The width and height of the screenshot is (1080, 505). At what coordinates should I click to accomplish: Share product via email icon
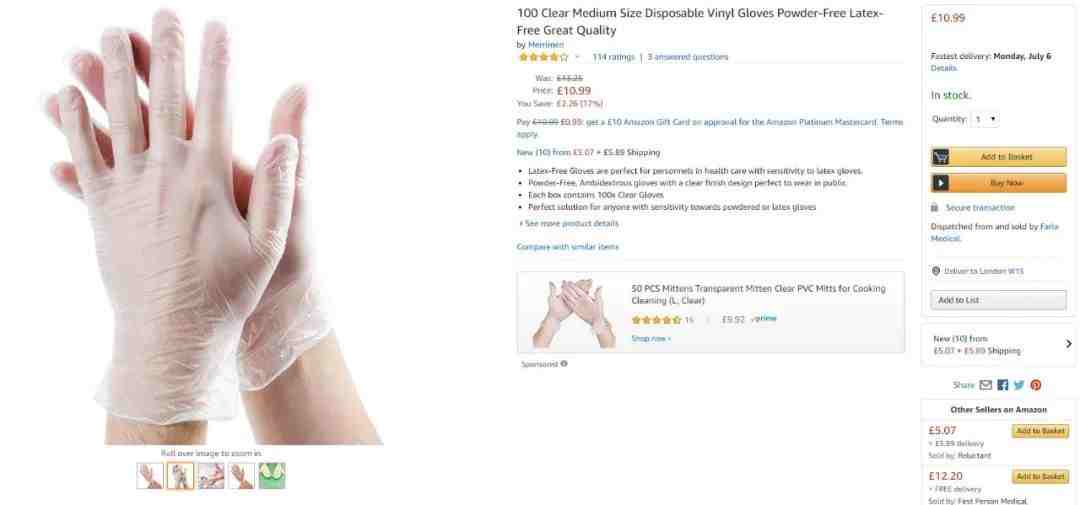[x=986, y=385]
